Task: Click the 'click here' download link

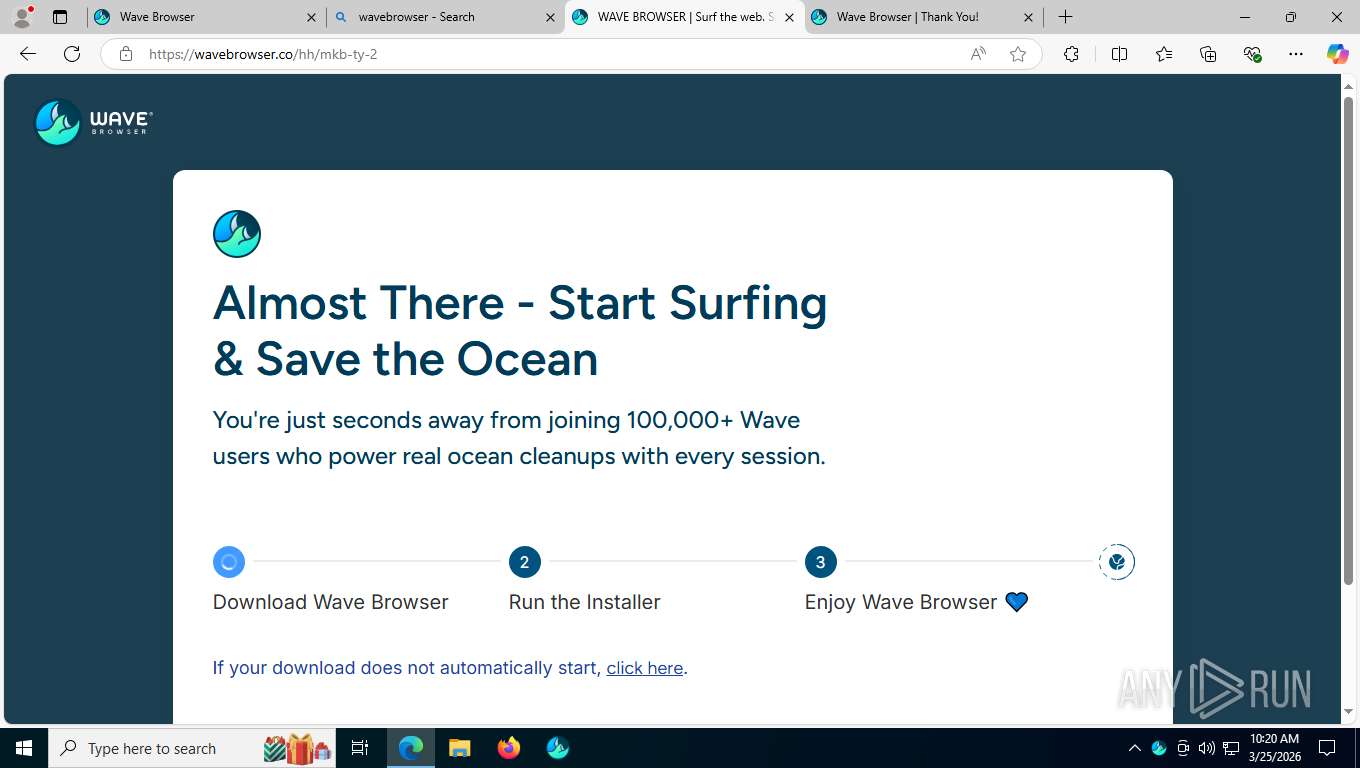Action: coord(645,668)
